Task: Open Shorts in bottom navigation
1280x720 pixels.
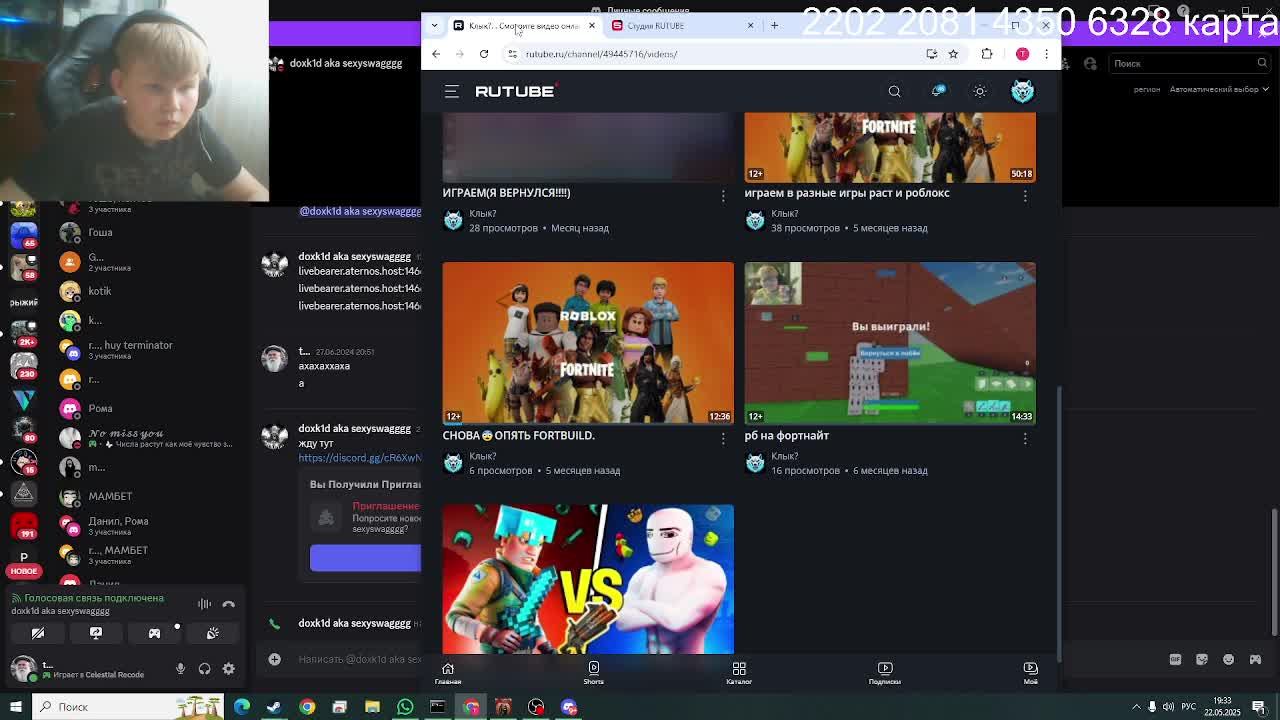Action: 593,673
